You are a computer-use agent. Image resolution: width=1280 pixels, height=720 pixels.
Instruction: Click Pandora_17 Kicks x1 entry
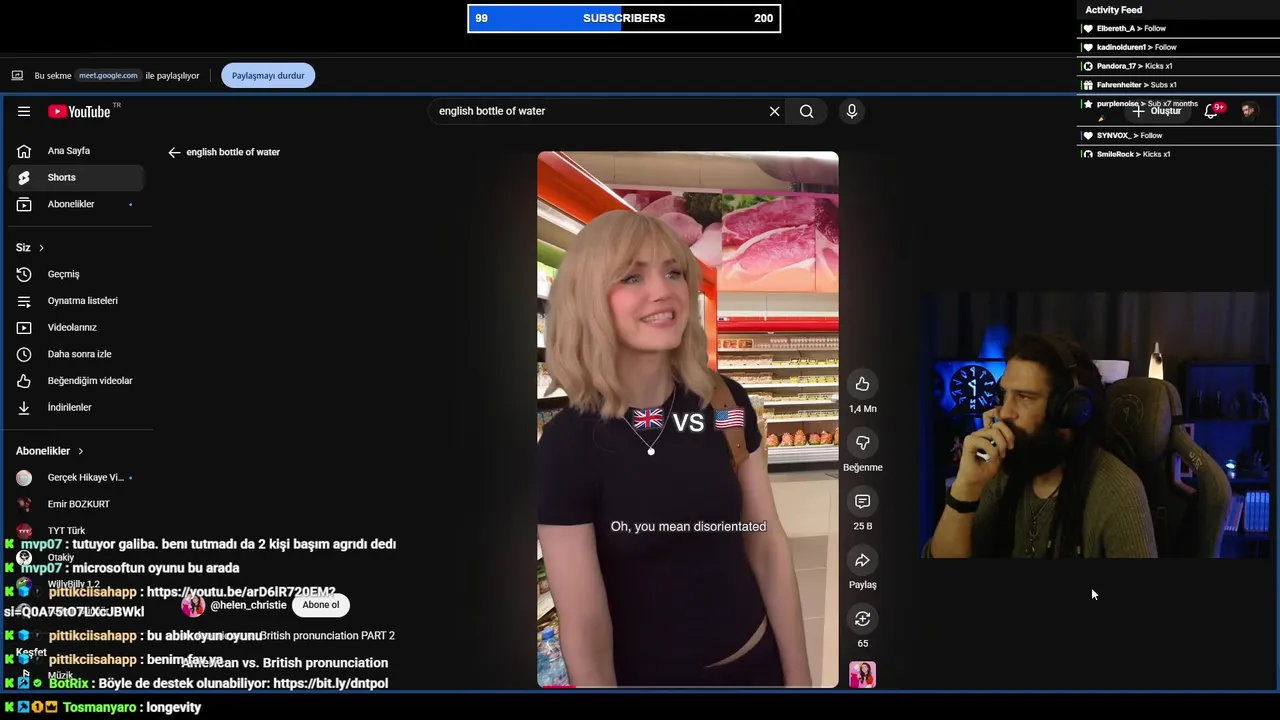click(1178, 66)
